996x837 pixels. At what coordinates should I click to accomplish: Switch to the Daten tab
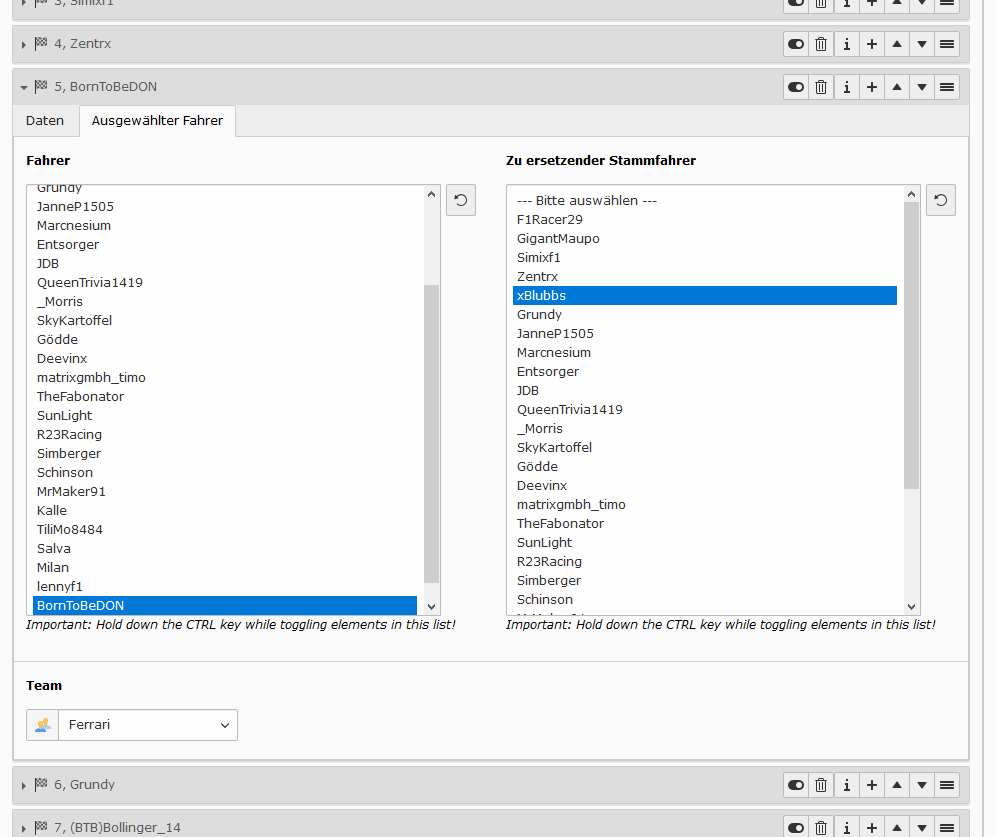point(45,121)
